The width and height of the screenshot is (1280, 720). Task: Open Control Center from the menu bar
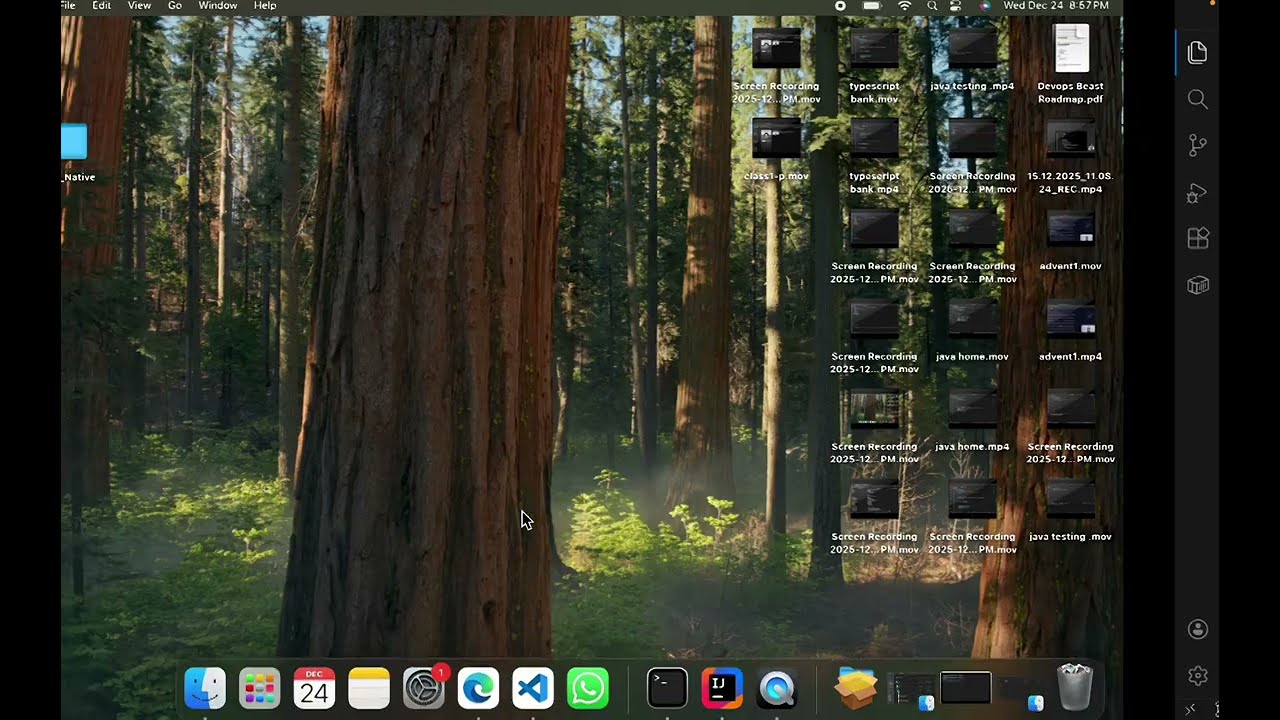tap(956, 6)
